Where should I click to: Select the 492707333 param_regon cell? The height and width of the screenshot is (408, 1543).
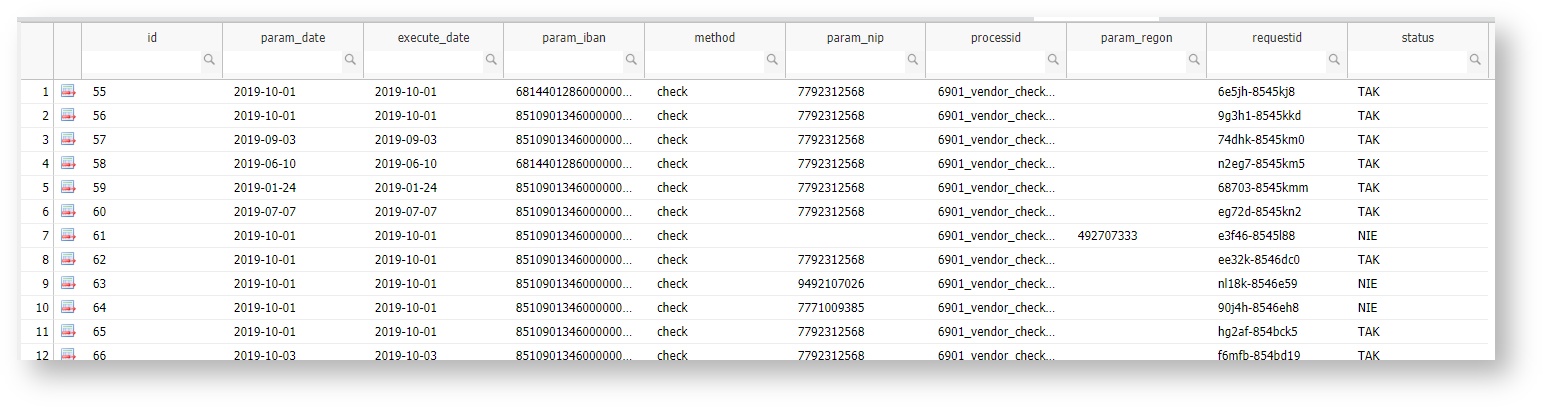click(x=1107, y=236)
